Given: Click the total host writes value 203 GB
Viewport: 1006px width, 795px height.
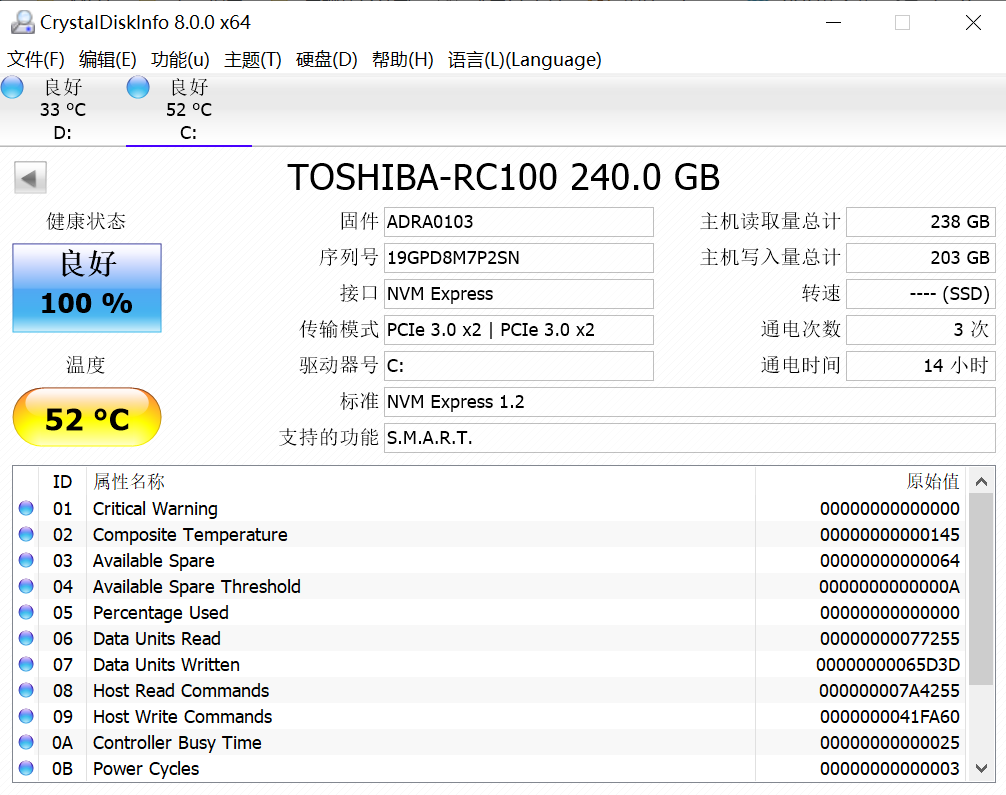Looking at the screenshot, I should [921, 258].
